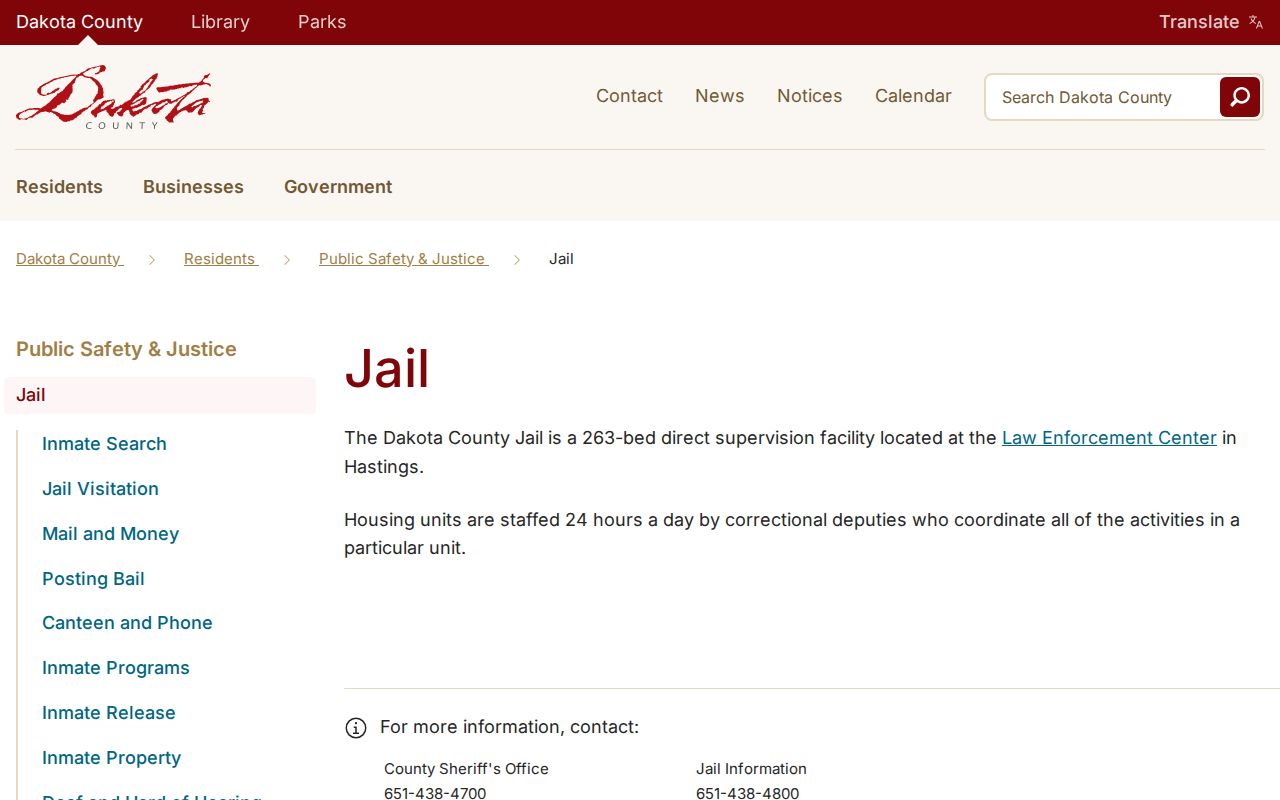Image resolution: width=1280 pixels, height=800 pixels.
Task: Switch to the Parks tab
Action: coord(322,22)
